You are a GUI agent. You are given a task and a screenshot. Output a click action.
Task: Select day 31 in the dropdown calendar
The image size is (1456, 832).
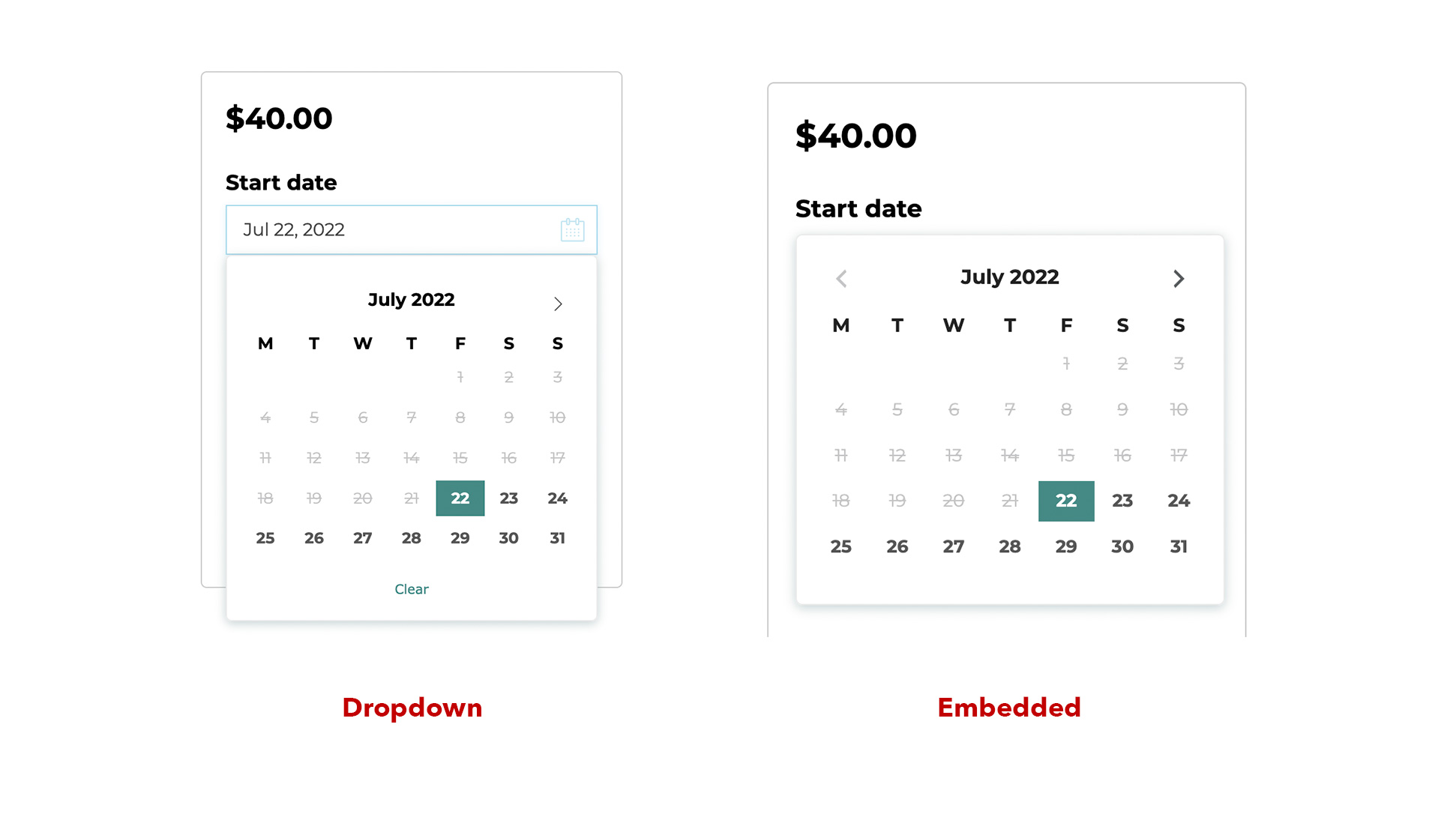(557, 538)
